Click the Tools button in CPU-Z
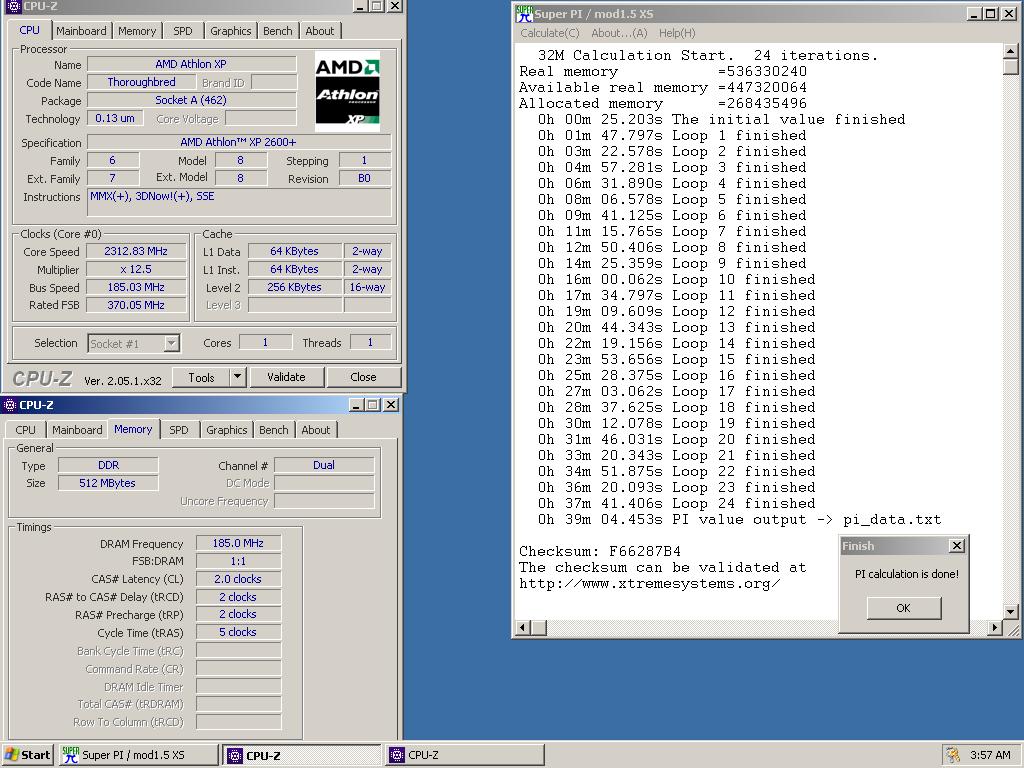The width and height of the screenshot is (1024, 768). coord(201,377)
